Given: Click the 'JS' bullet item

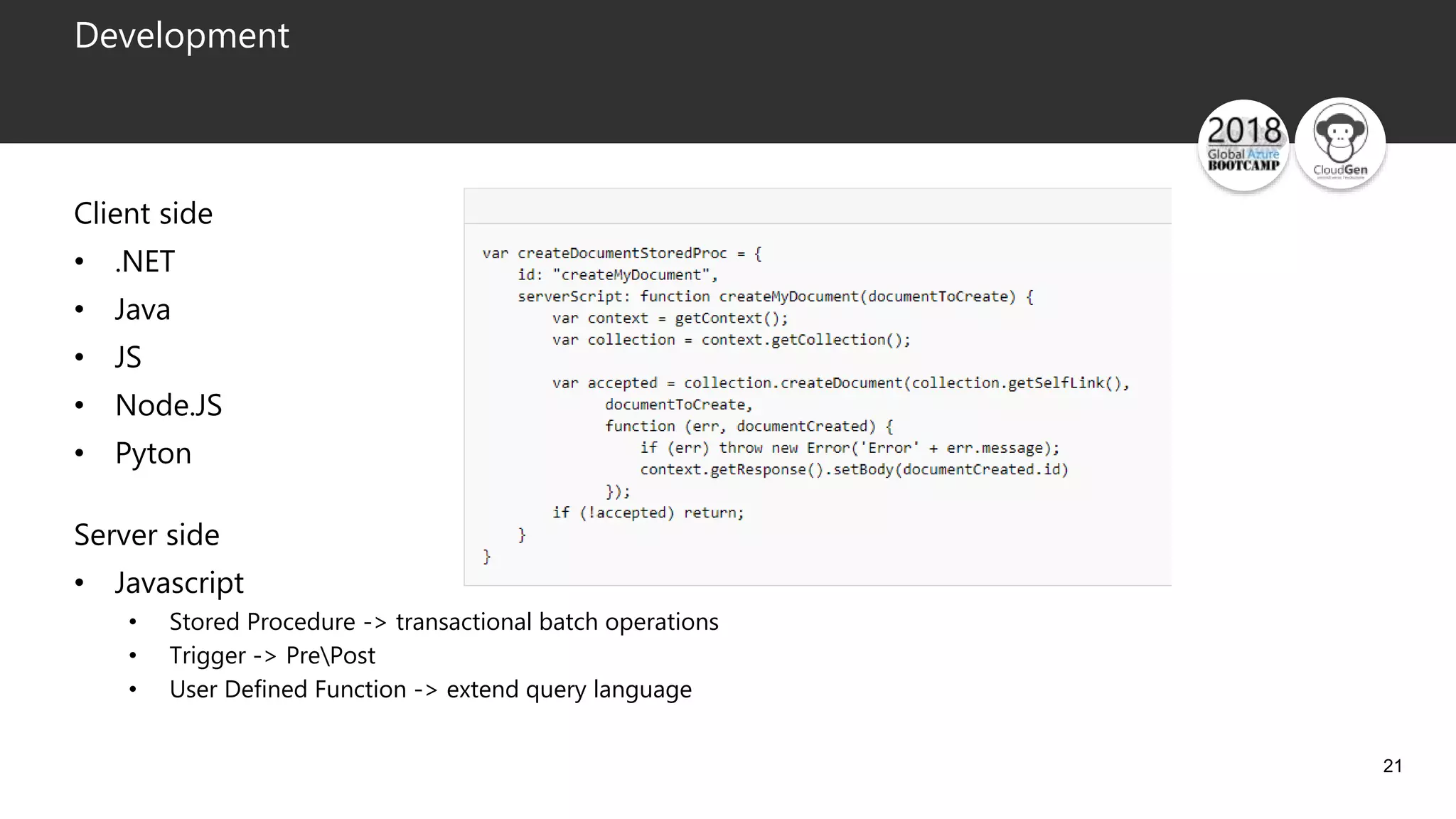Looking at the screenshot, I should [129, 358].
